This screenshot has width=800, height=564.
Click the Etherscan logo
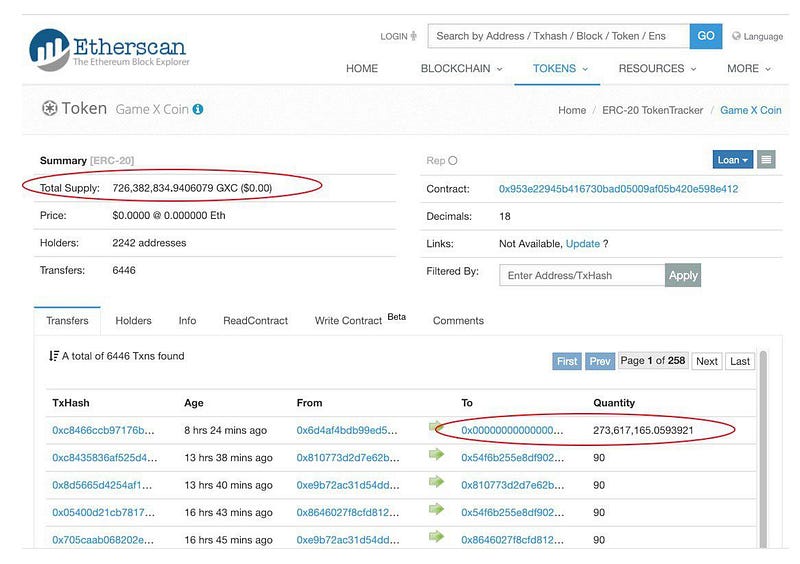click(109, 49)
